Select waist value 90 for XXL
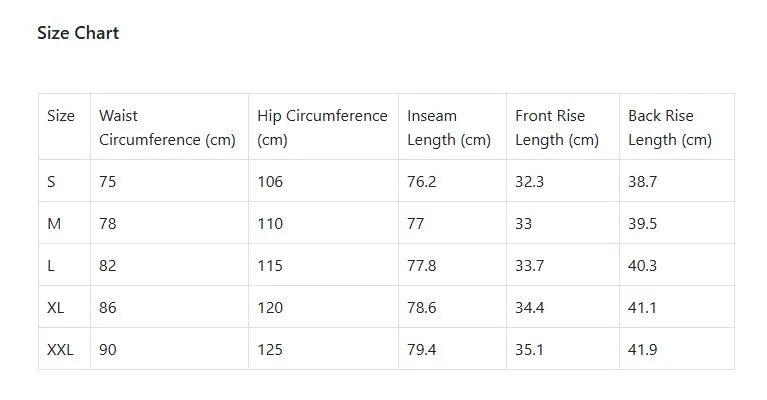The image size is (767, 400). 108,350
